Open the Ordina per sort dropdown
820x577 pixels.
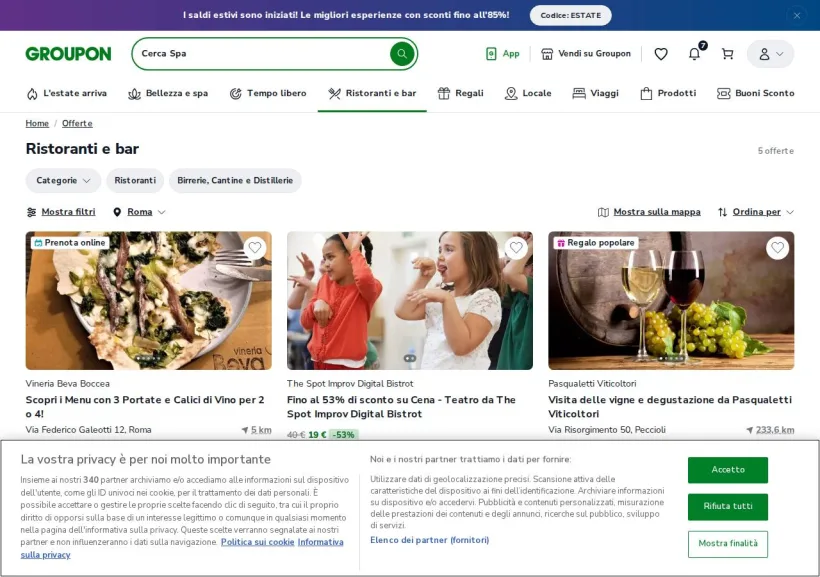(756, 212)
